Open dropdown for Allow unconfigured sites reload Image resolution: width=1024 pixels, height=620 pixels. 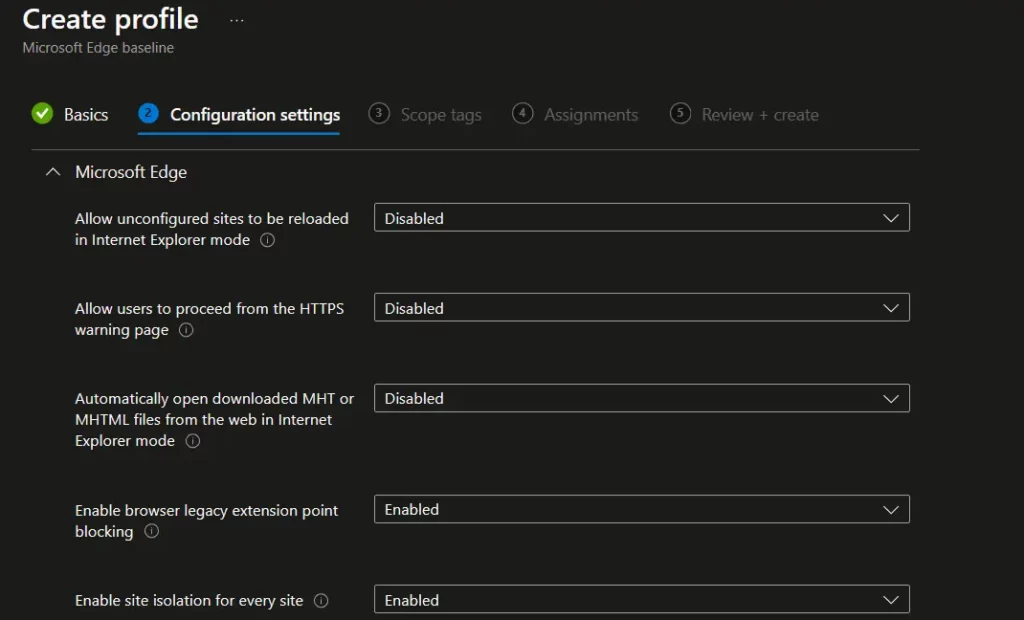point(641,218)
